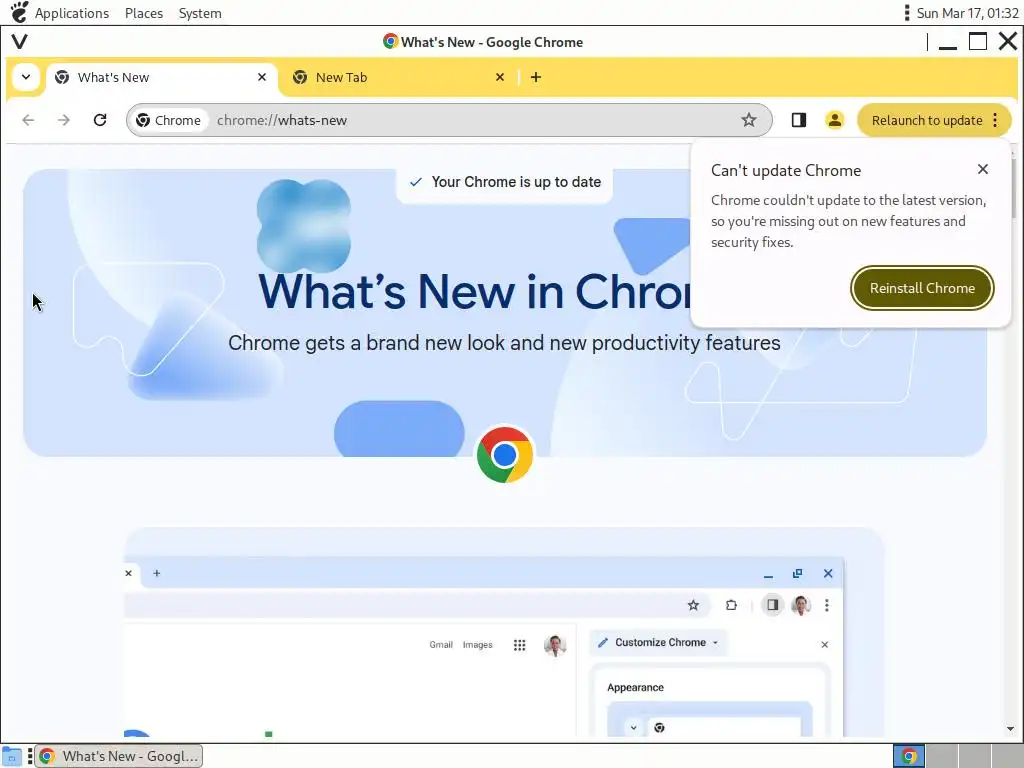Open the Applications menu
Image resolution: width=1024 pixels, height=768 pixels.
[x=72, y=13]
